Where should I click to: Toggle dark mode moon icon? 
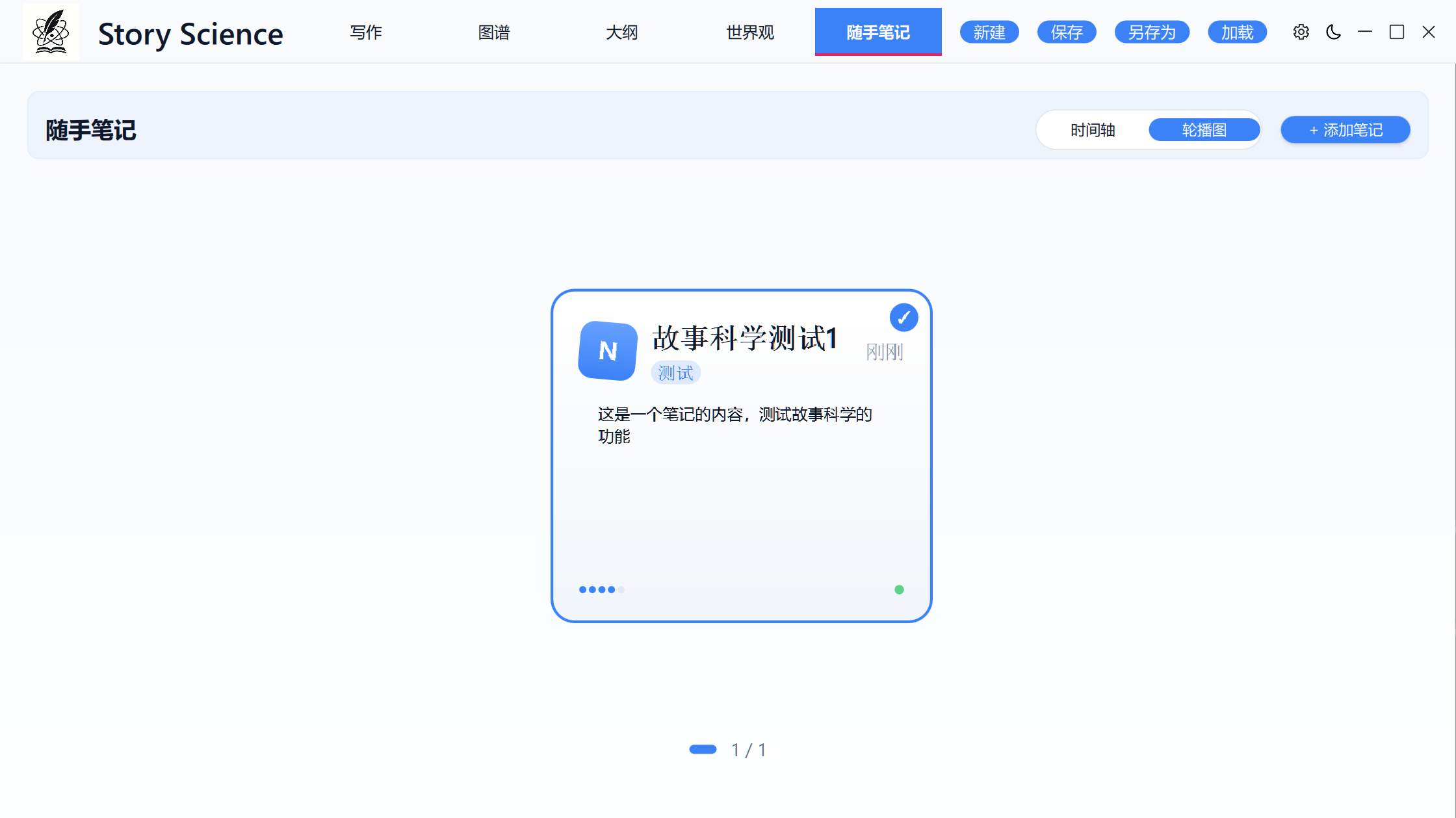(1333, 32)
